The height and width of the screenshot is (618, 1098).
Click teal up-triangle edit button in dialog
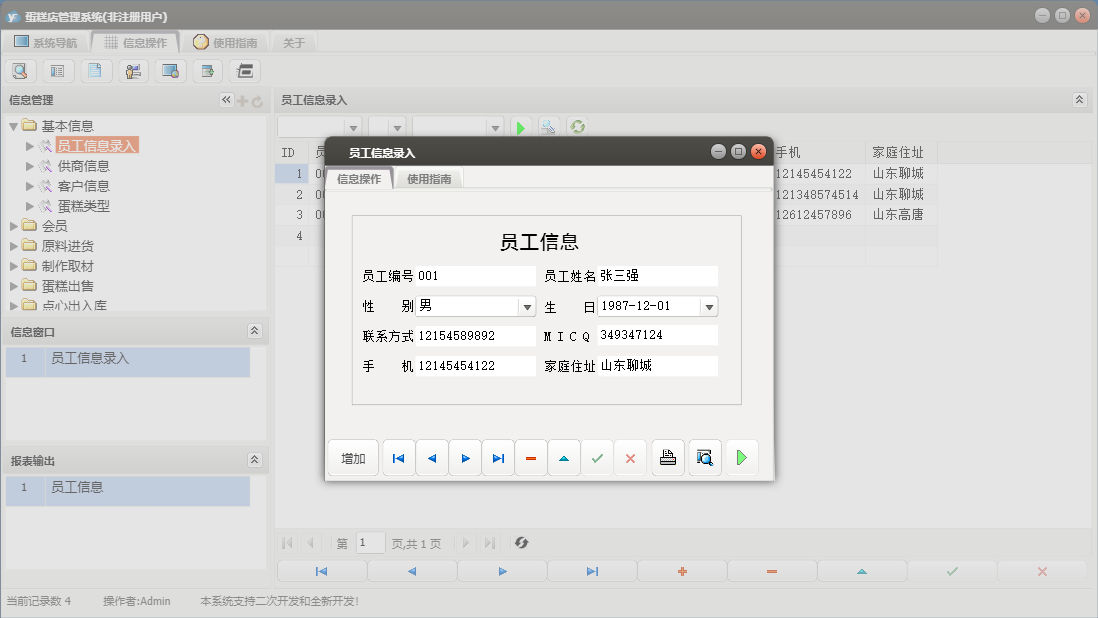tap(564, 458)
